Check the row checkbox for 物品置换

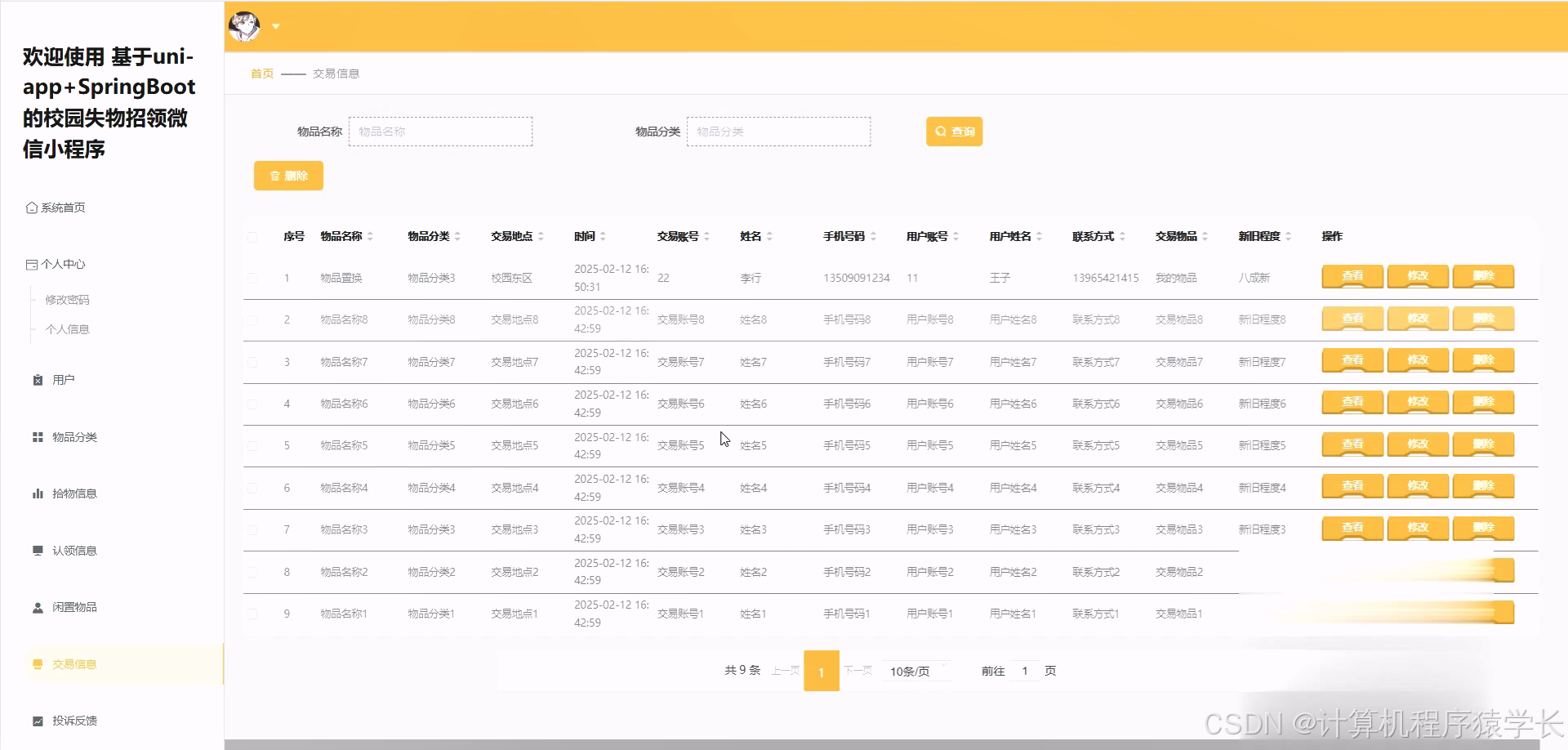[x=252, y=277]
